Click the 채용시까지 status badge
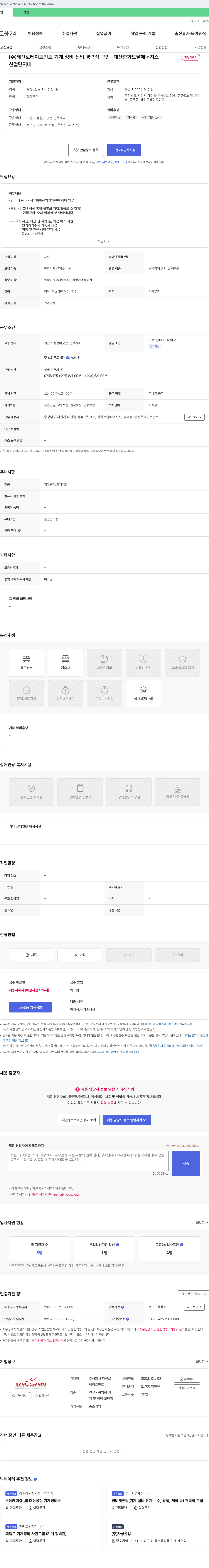This screenshot has width=209, height=1568. pos(191,57)
